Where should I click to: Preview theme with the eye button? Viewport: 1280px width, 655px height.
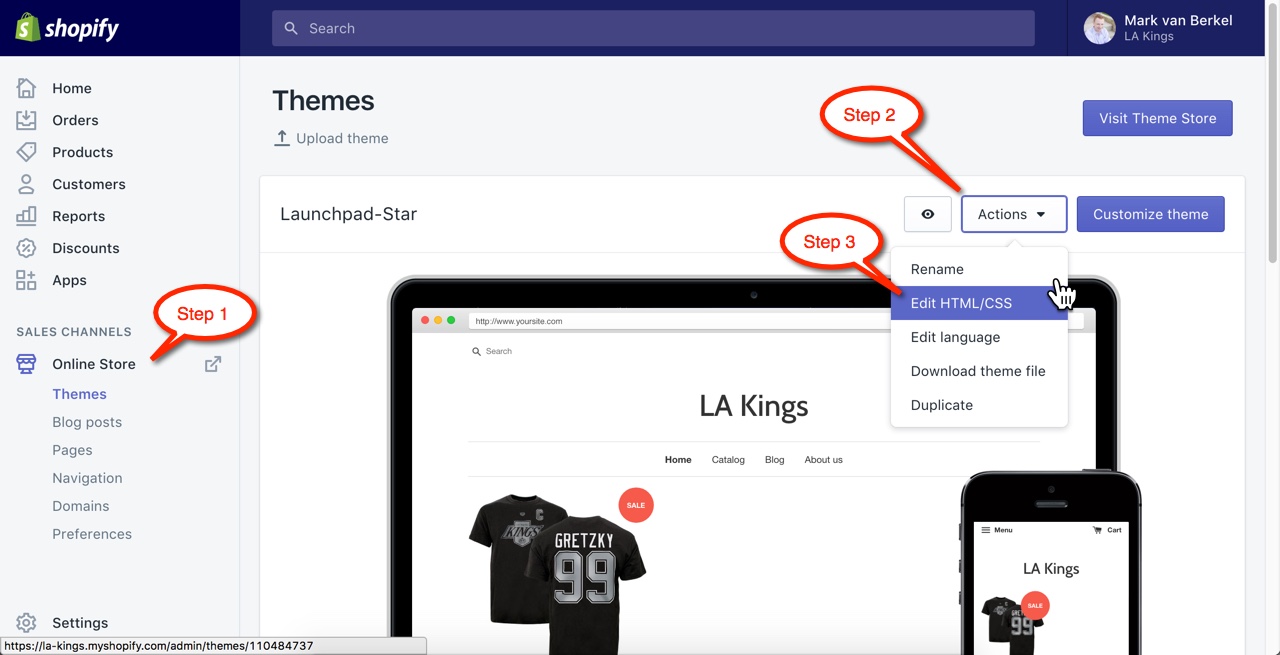click(x=928, y=214)
